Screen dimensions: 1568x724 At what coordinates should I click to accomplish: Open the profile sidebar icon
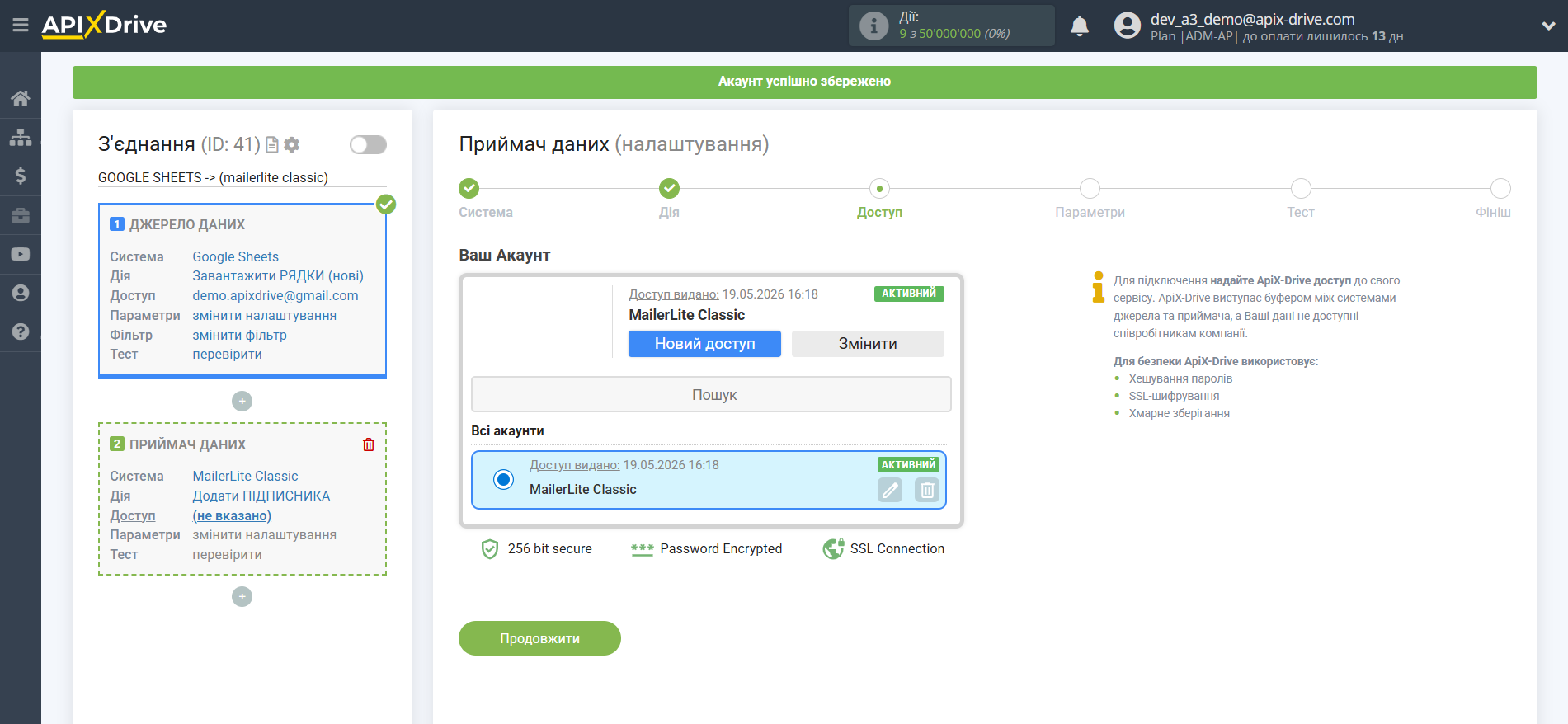tap(21, 293)
